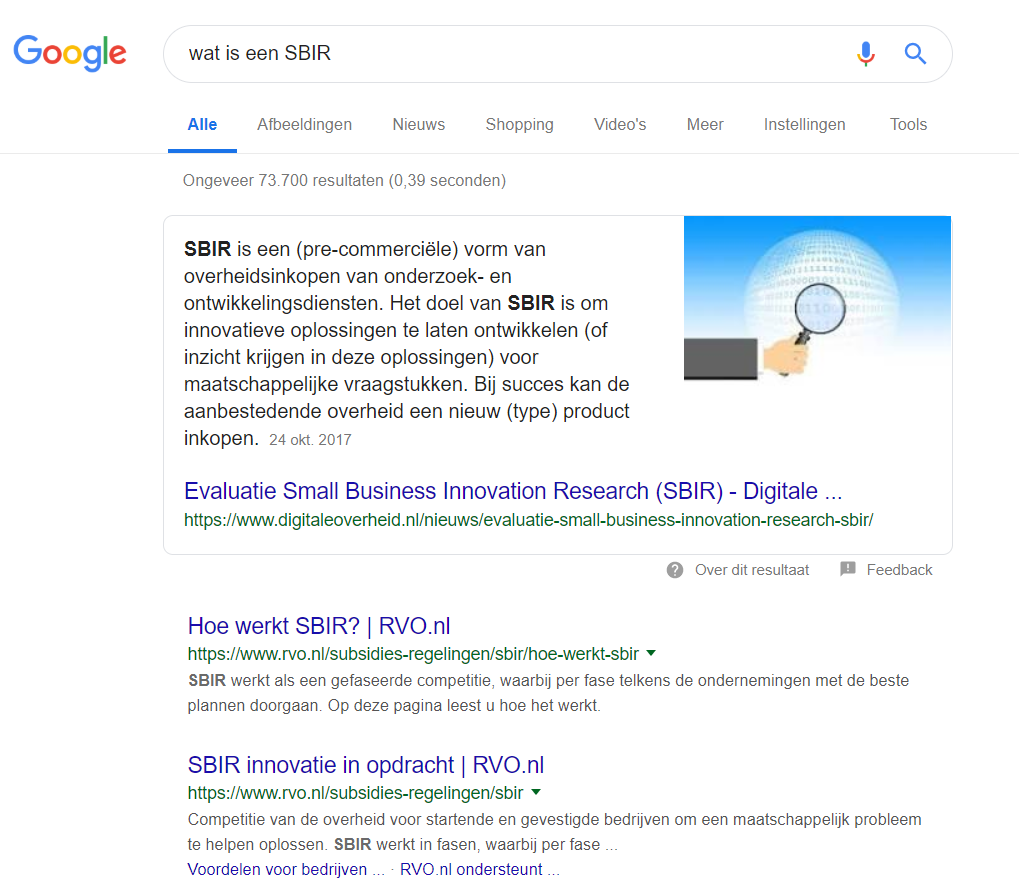Open 'SBIR innovatie in opdracht | RVO.nl' result
The height and width of the screenshot is (889, 1019).
point(365,765)
